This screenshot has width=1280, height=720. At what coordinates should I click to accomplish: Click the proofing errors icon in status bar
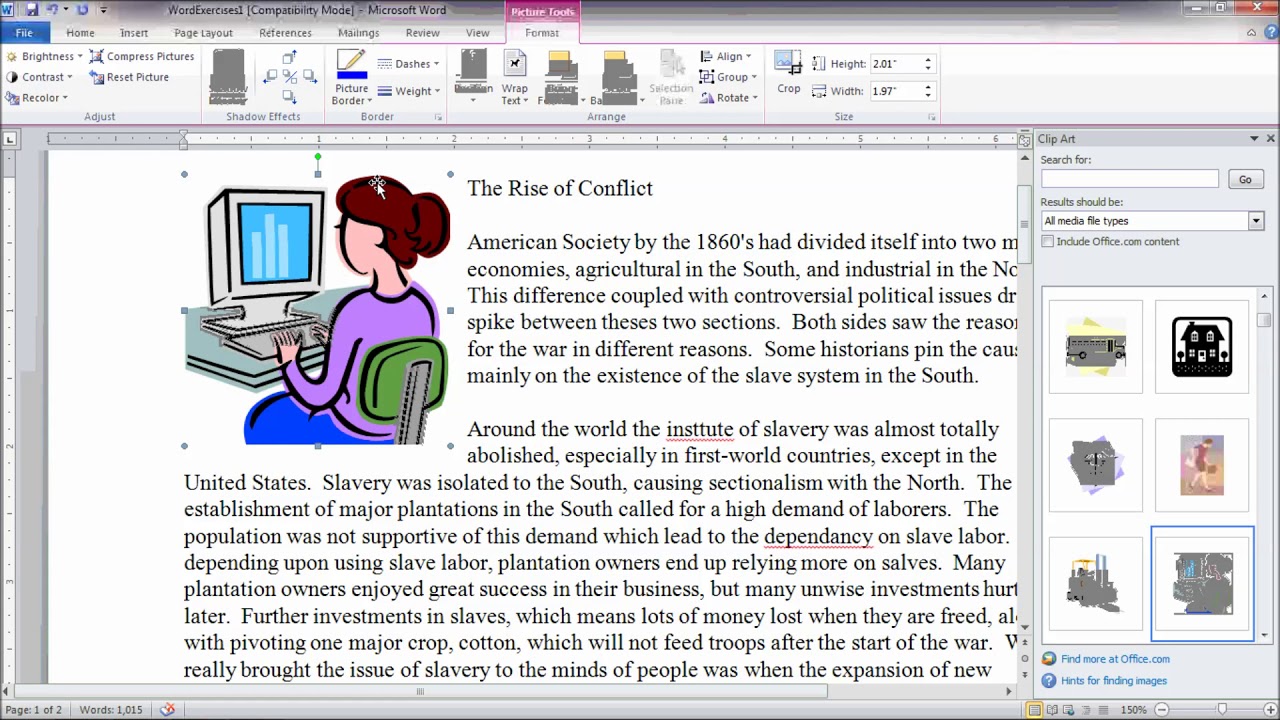pyautogui.click(x=167, y=710)
